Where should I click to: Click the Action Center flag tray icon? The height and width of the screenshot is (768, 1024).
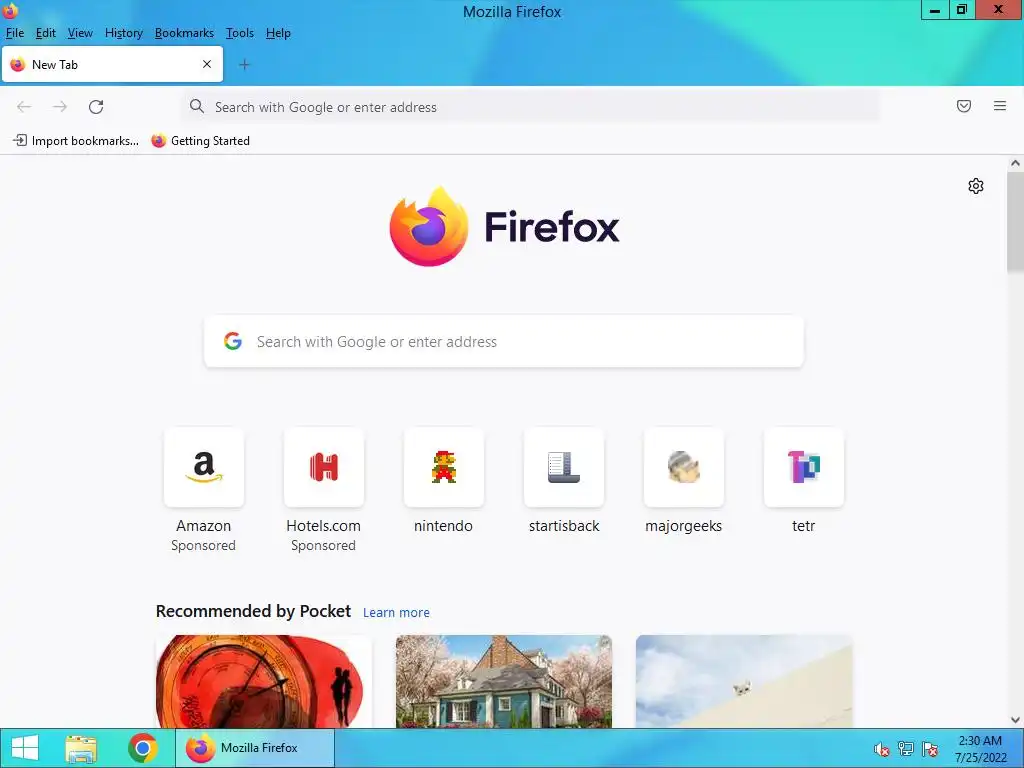point(930,749)
